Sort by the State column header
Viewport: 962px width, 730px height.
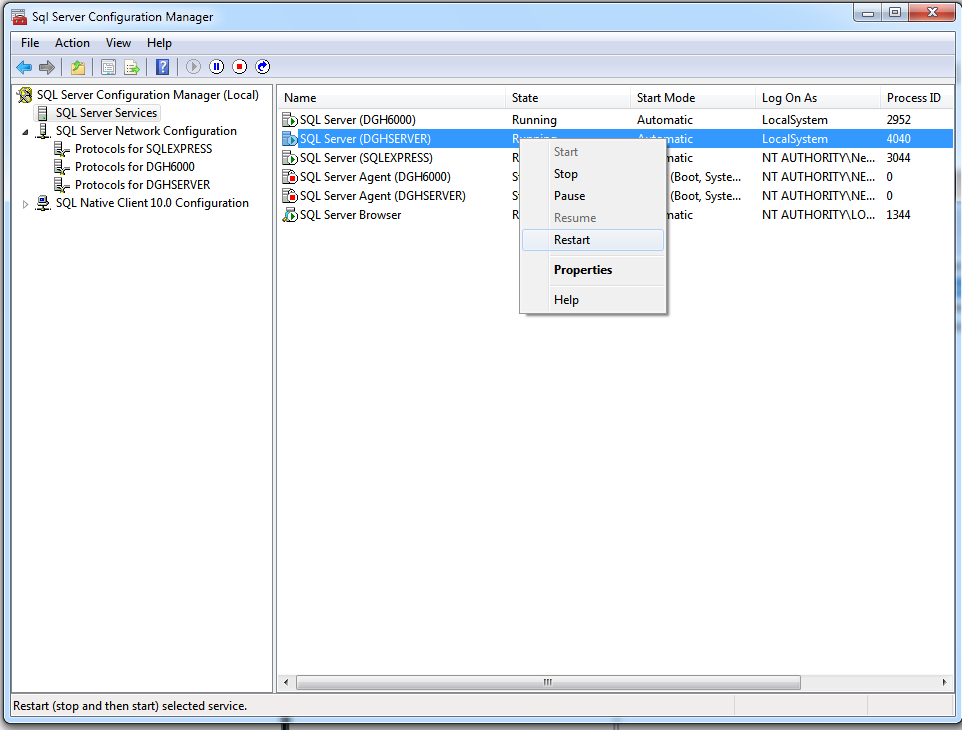click(568, 98)
